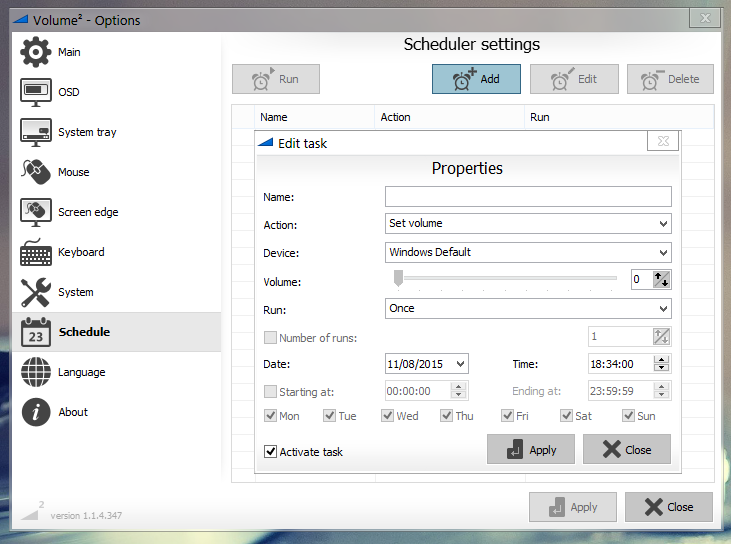Click the Volume slider track
The image size is (731, 544).
[510, 278]
